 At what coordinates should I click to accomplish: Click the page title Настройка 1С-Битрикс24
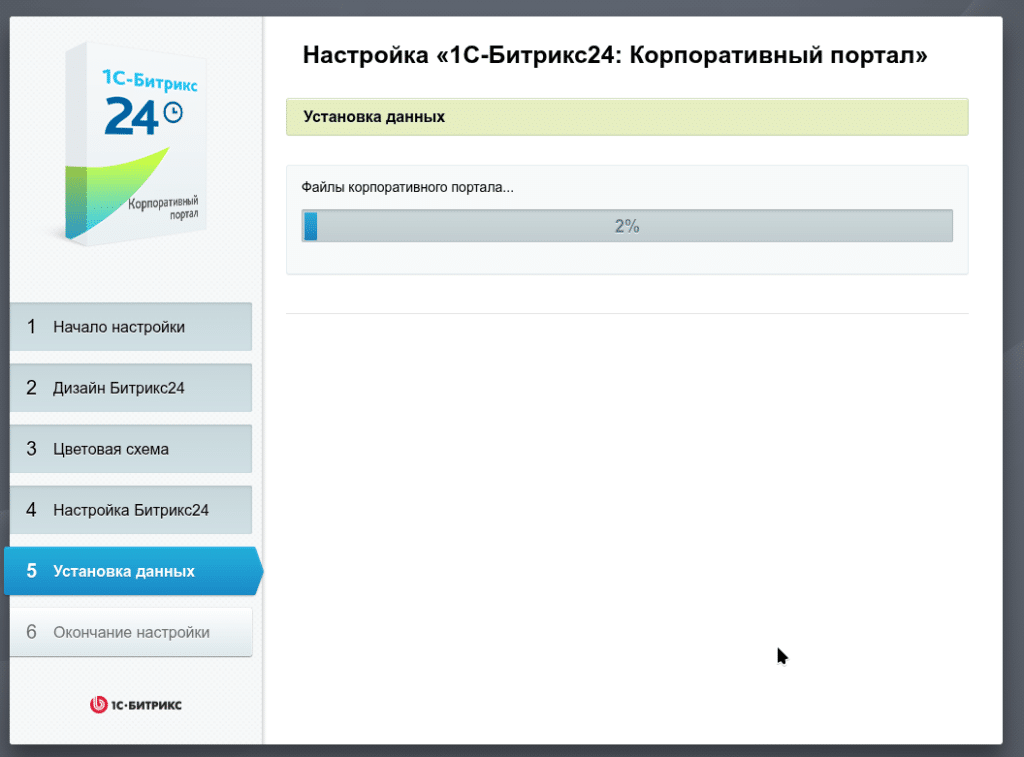coord(615,56)
